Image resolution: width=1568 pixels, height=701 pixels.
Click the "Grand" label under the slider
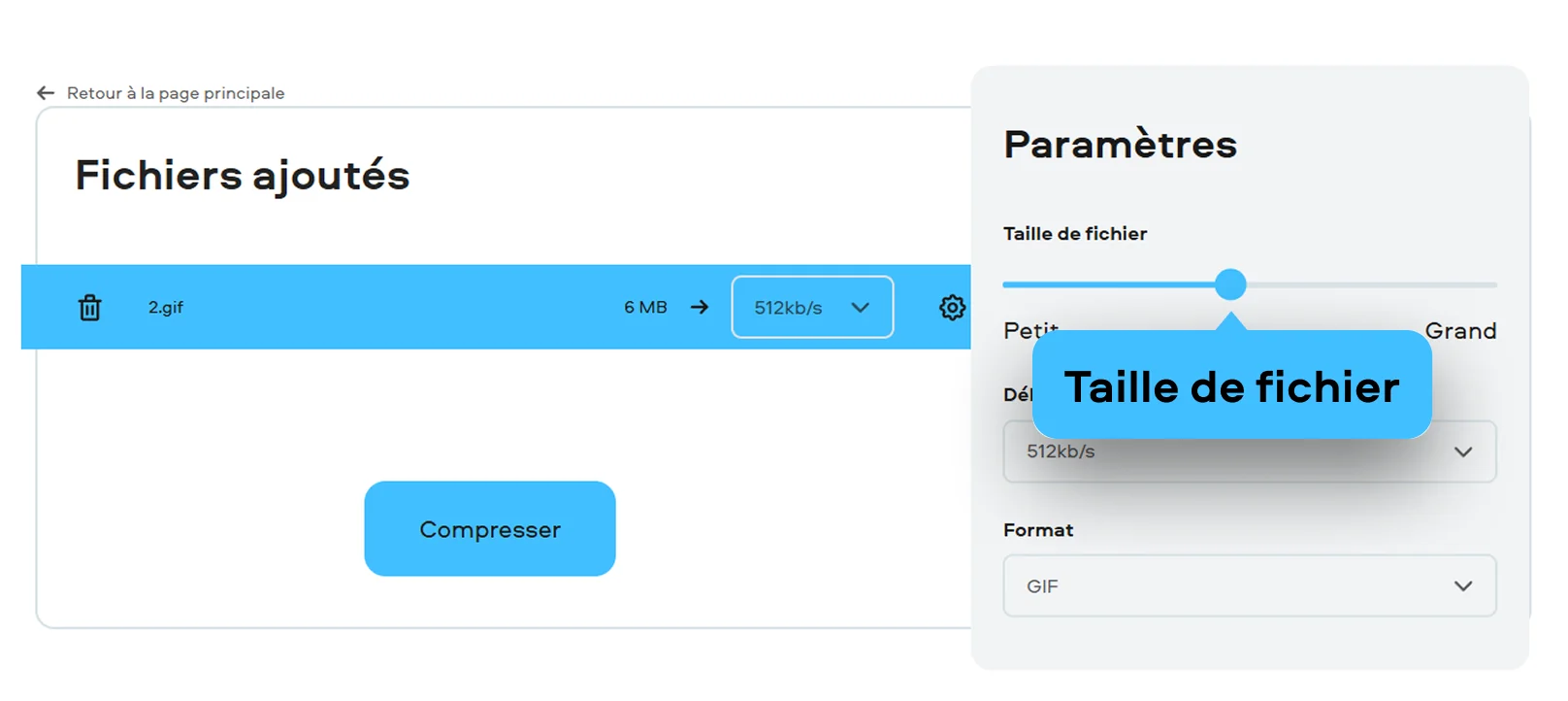[1460, 331]
